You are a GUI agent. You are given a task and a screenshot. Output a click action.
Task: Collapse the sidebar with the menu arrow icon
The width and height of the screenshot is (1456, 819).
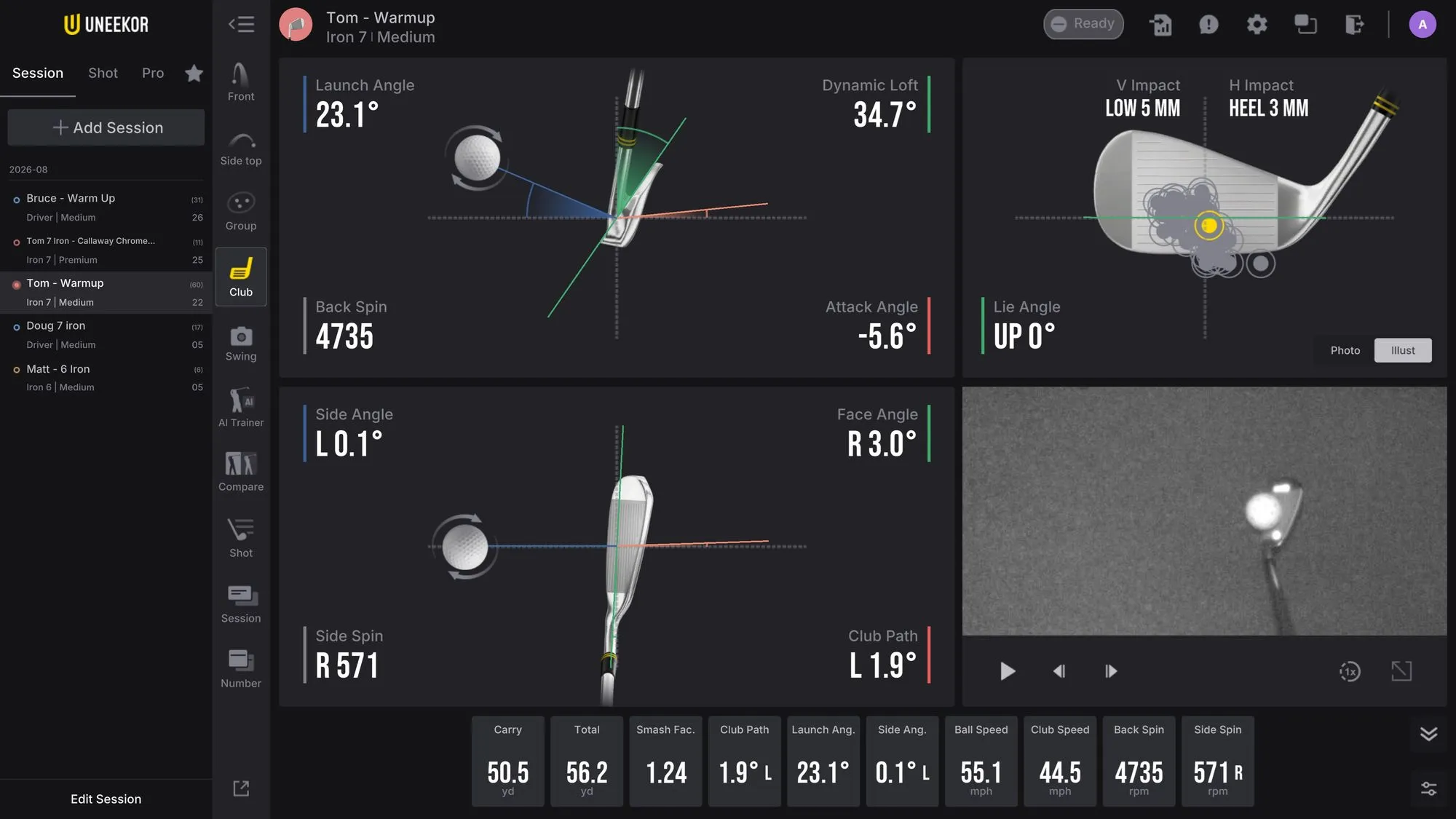241,24
